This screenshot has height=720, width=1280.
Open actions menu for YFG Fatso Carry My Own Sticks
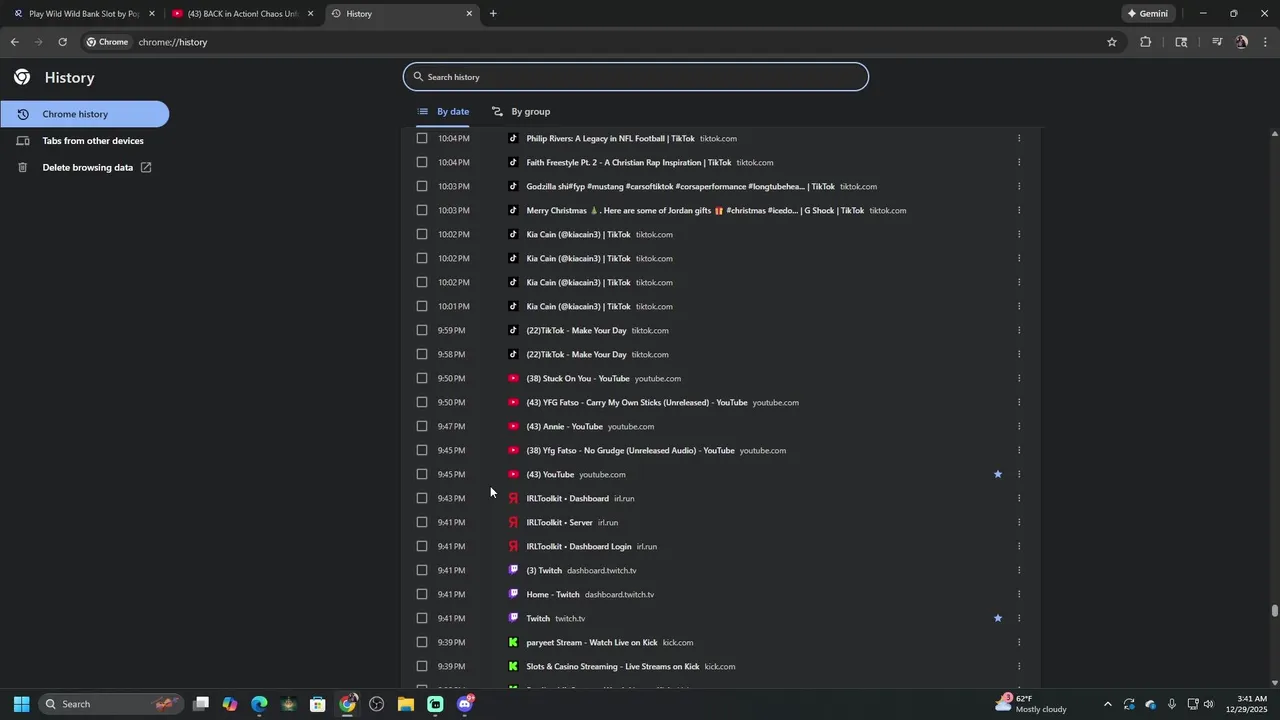[x=1019, y=403]
